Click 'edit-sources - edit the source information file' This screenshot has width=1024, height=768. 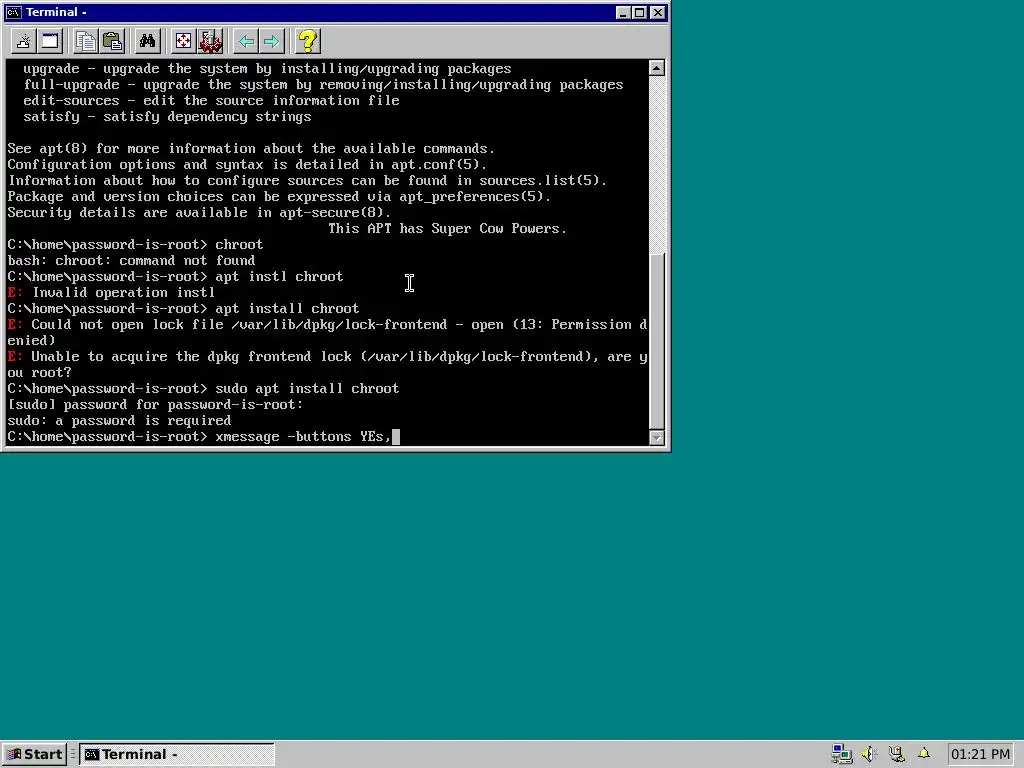pyautogui.click(x=211, y=101)
